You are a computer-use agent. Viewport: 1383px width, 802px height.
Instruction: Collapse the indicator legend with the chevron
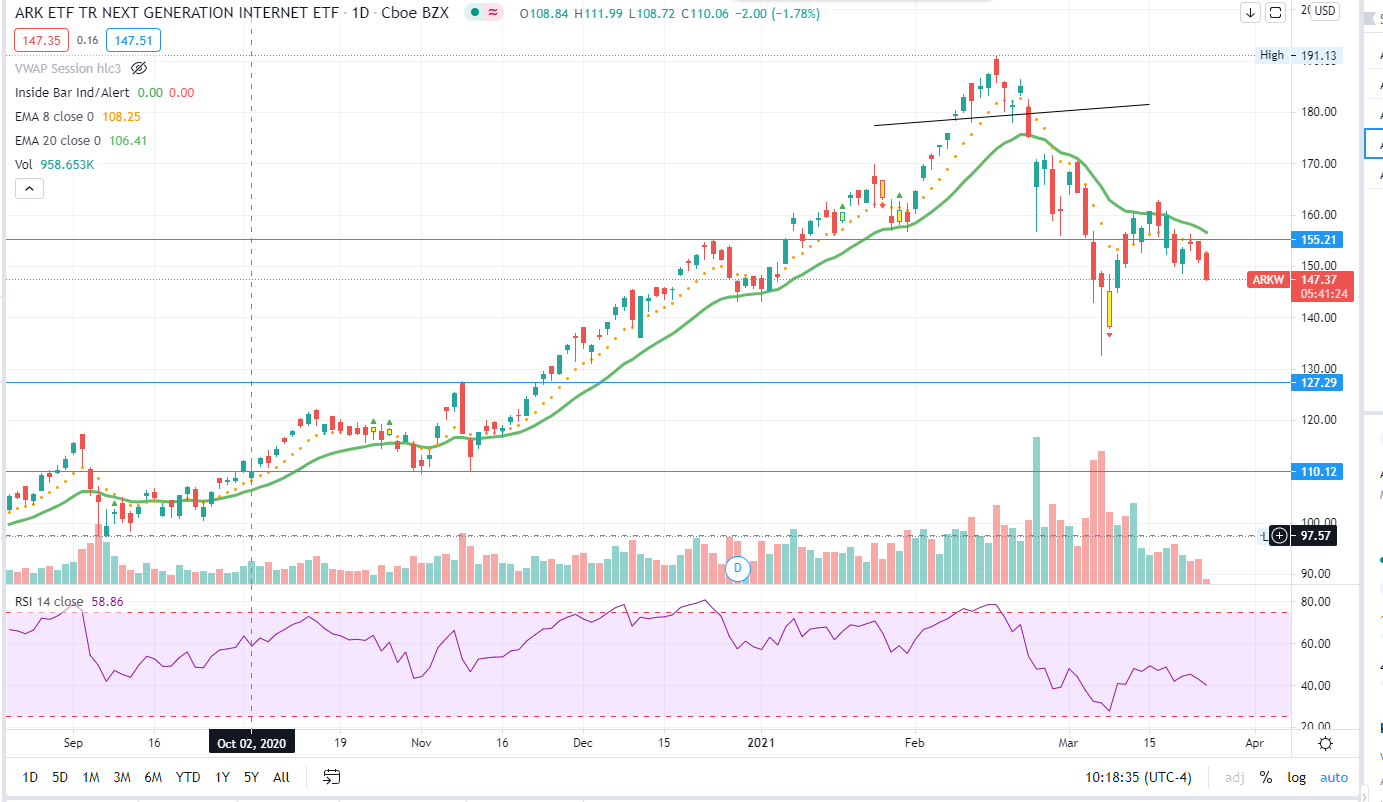tap(28, 188)
